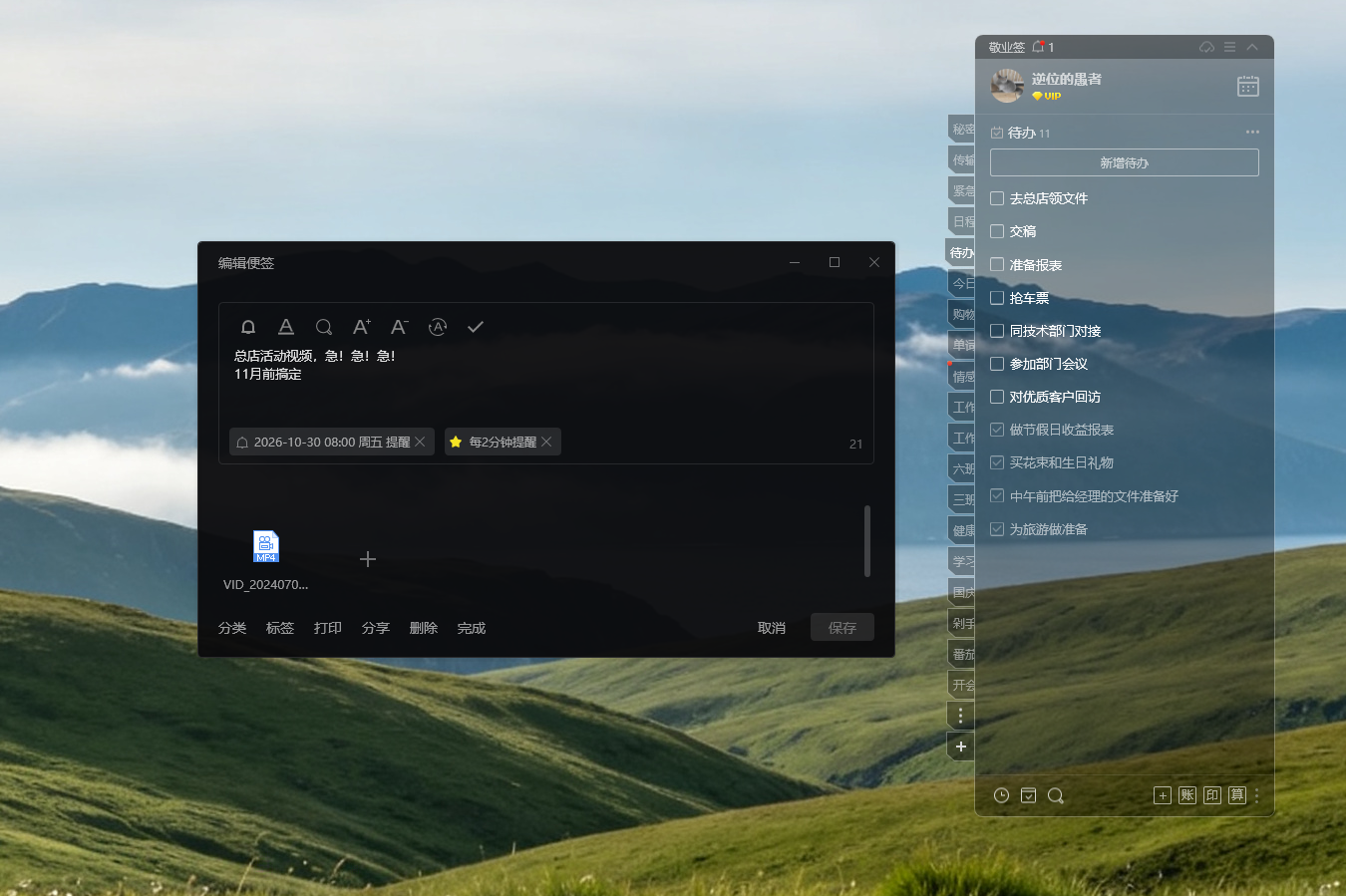Click 分享 in the editor bottom menu
The height and width of the screenshot is (896, 1346).
(x=376, y=628)
